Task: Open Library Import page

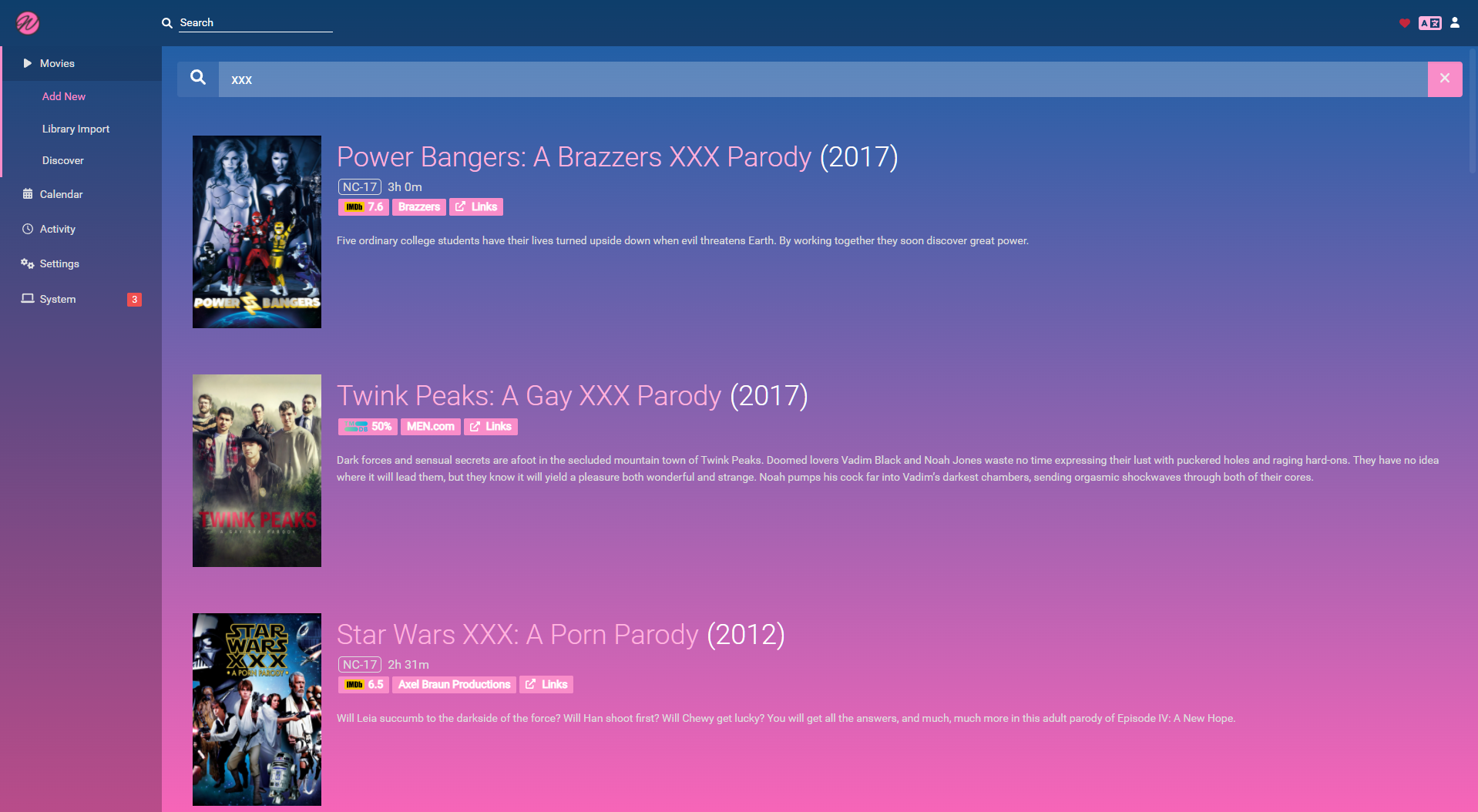Action: tap(76, 129)
